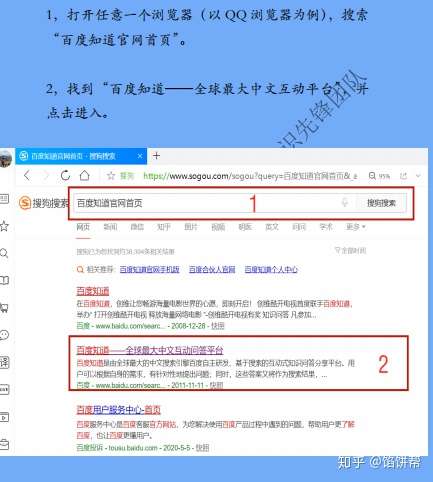Switch to the 英文 search tab
This screenshot has width=433, height=482.
(x=272, y=227)
